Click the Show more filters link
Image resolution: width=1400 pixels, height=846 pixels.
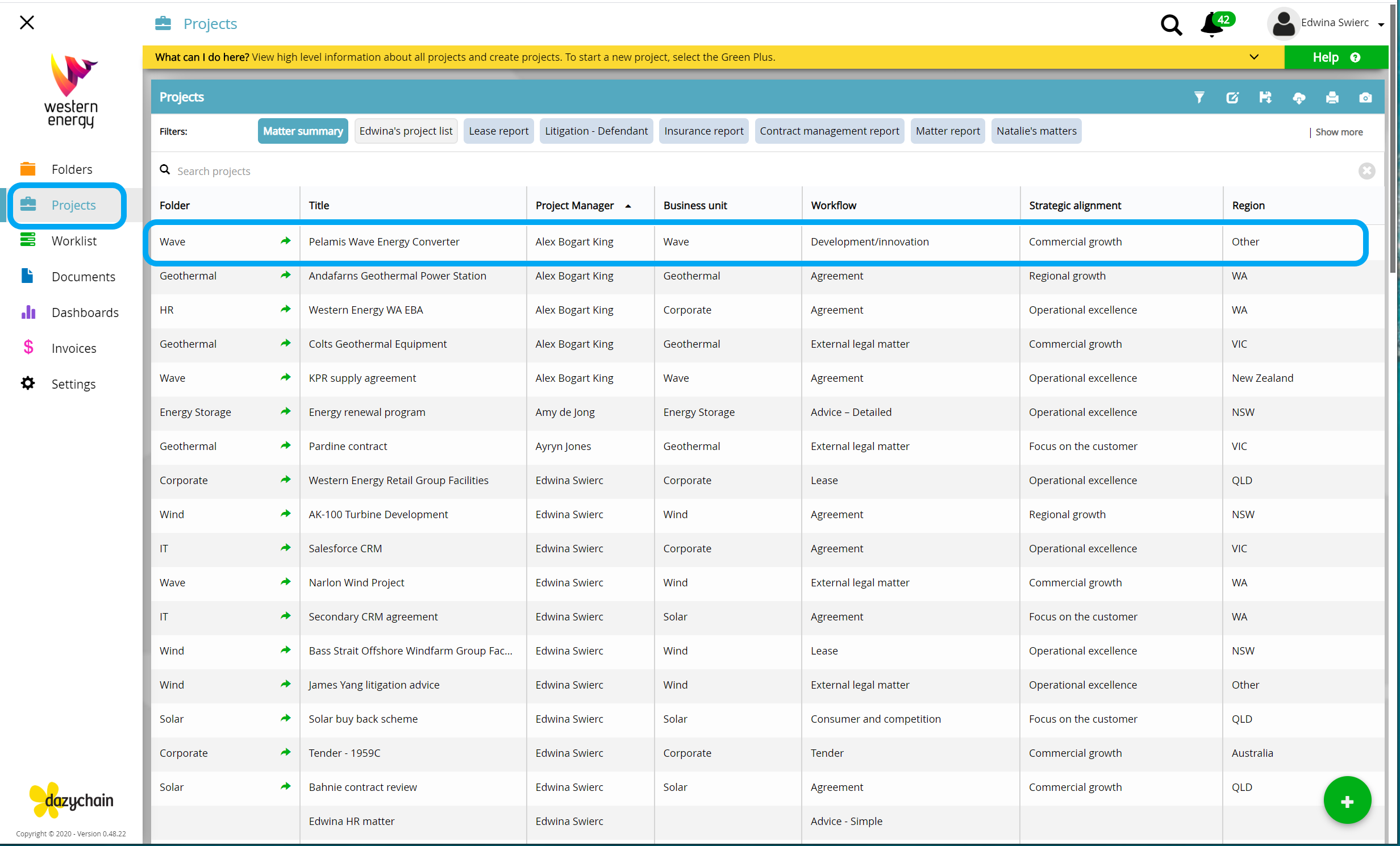click(x=1339, y=132)
